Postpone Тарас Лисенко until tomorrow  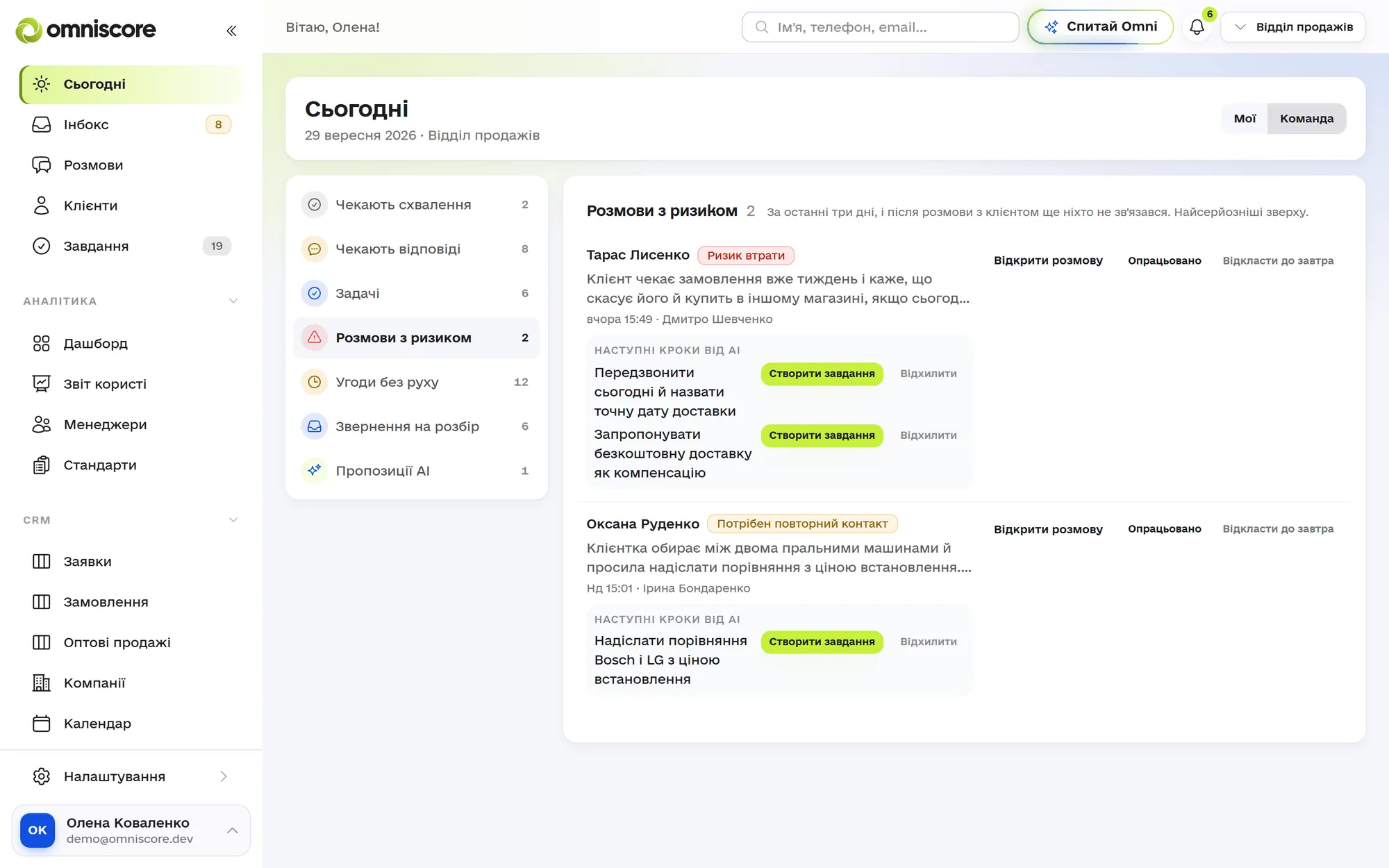tap(1278, 260)
